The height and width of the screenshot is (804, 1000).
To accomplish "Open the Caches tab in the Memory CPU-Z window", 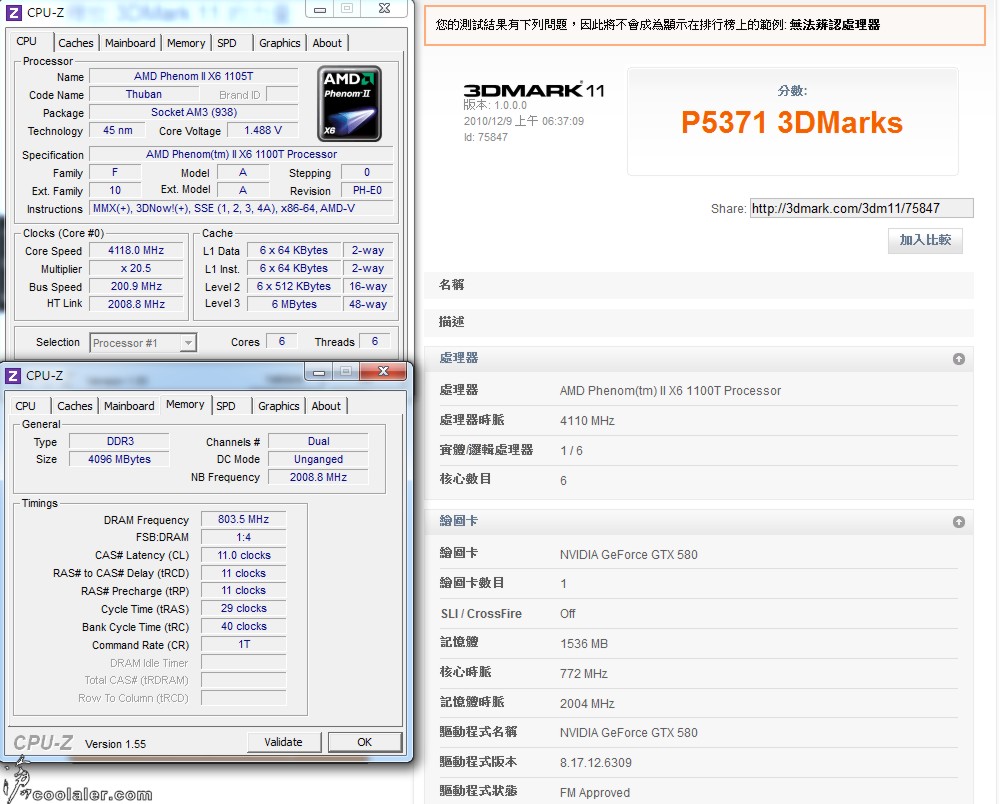I will [x=75, y=406].
